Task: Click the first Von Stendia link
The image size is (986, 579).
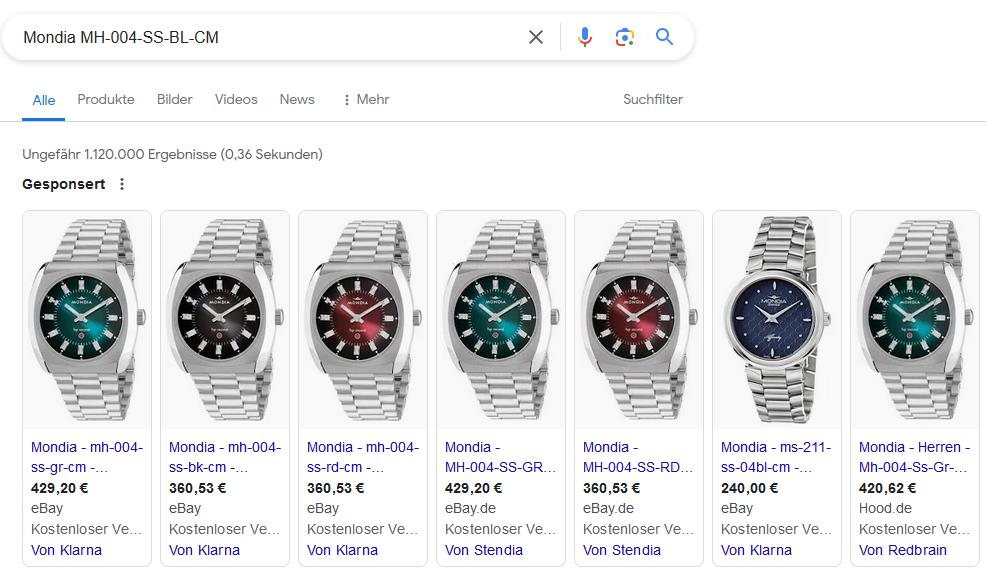Action: [x=484, y=550]
